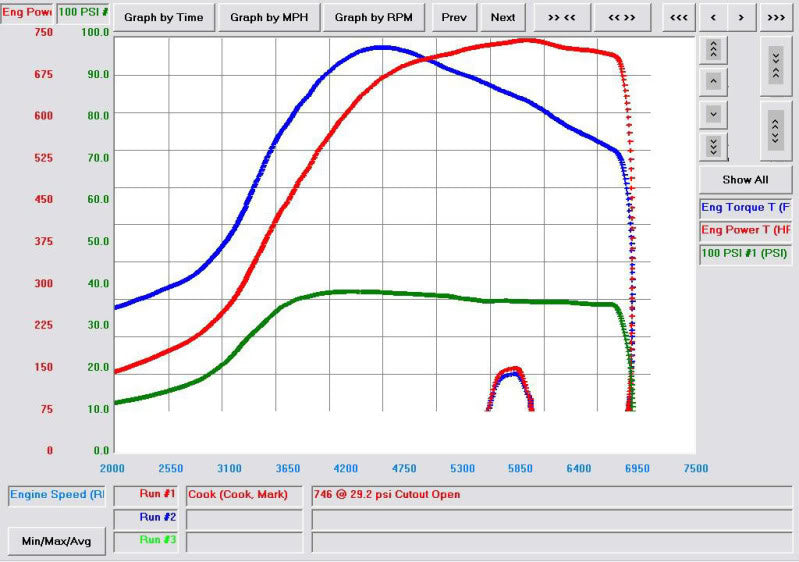Open the Min/Max/Avg statistics
This screenshot has height=562, width=799.
[57, 541]
